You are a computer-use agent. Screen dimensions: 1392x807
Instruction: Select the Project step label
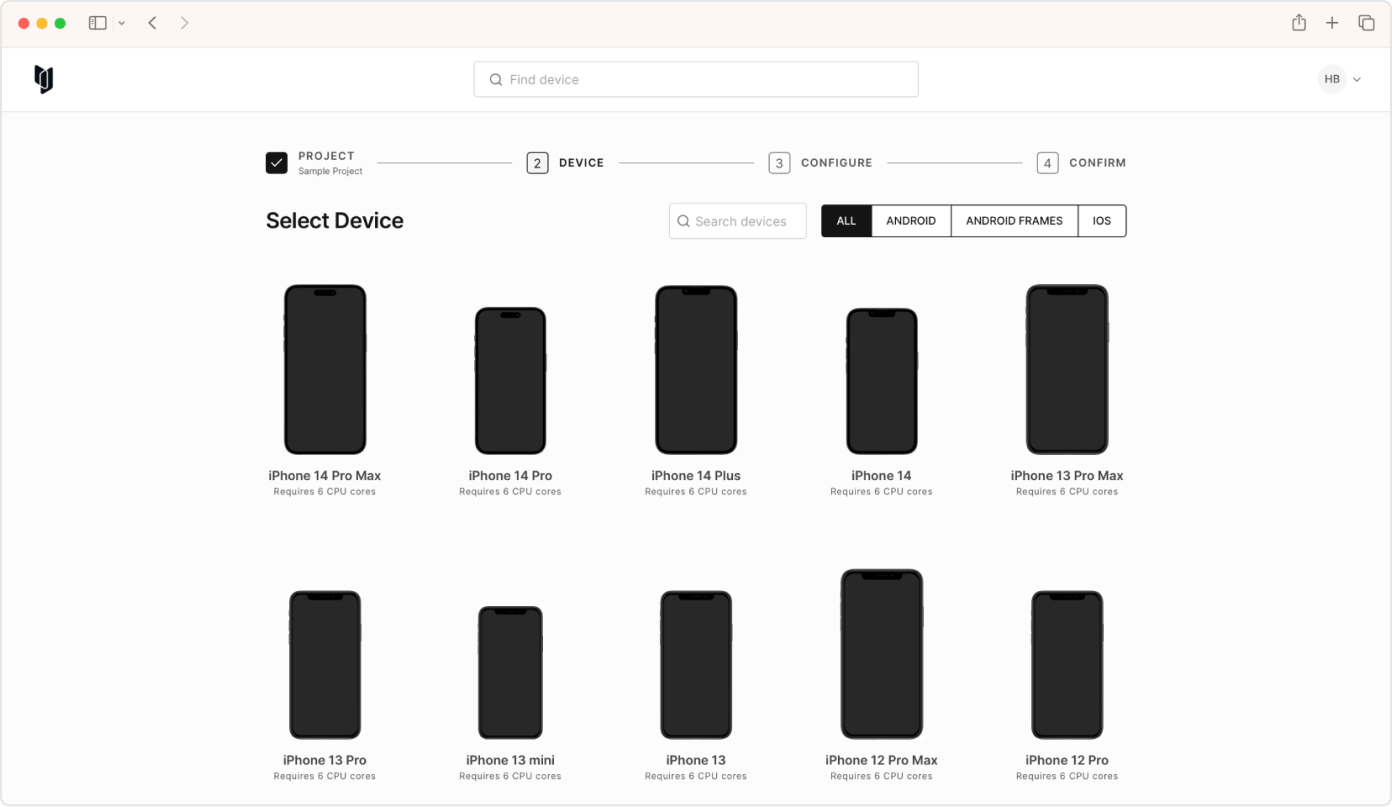326,156
